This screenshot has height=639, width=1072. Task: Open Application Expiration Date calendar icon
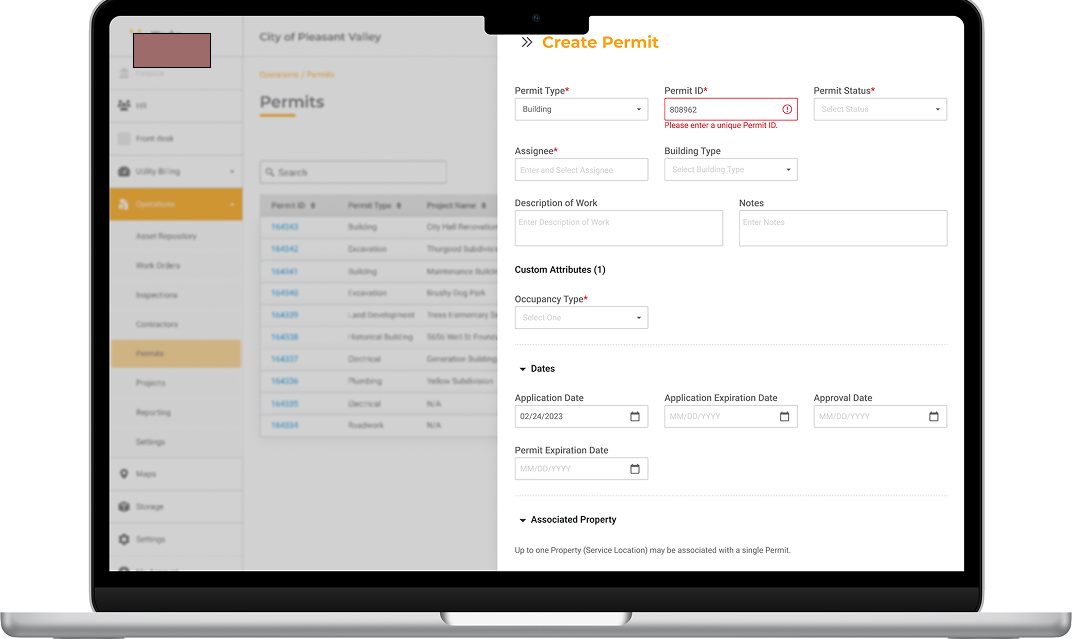[x=784, y=416]
